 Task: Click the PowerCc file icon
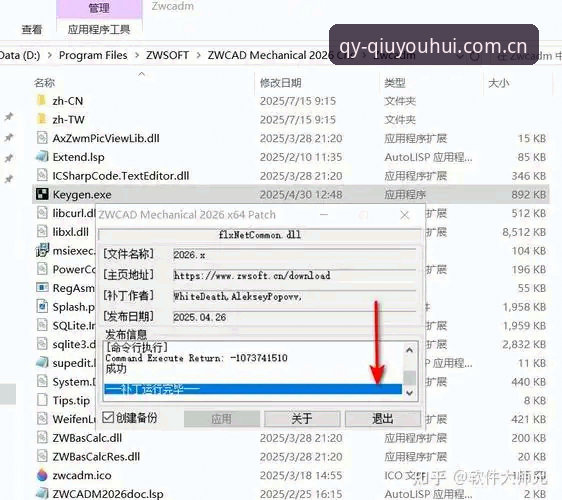[42, 269]
